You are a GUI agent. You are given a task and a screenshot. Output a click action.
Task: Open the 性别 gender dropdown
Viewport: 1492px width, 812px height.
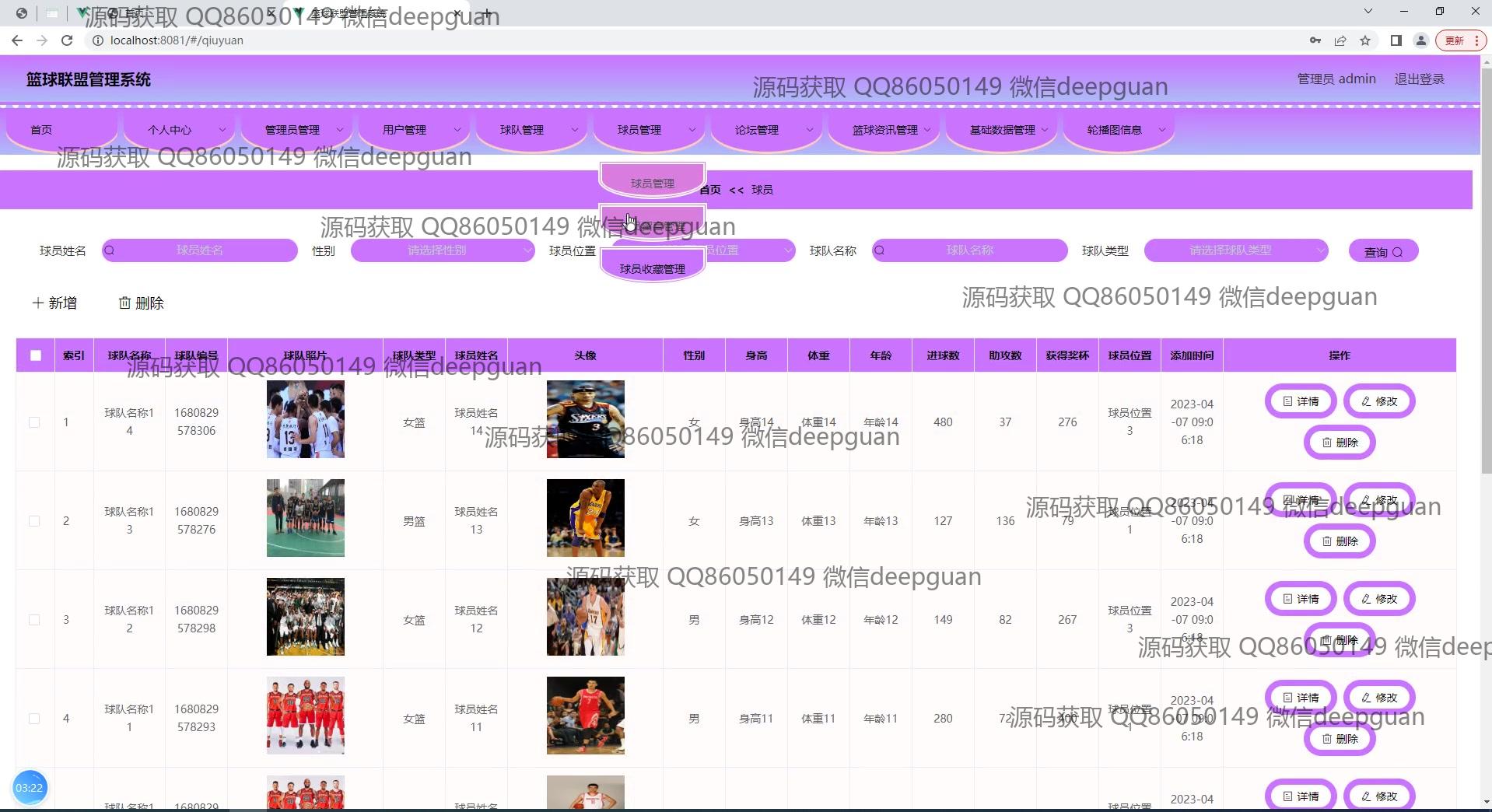pos(443,250)
